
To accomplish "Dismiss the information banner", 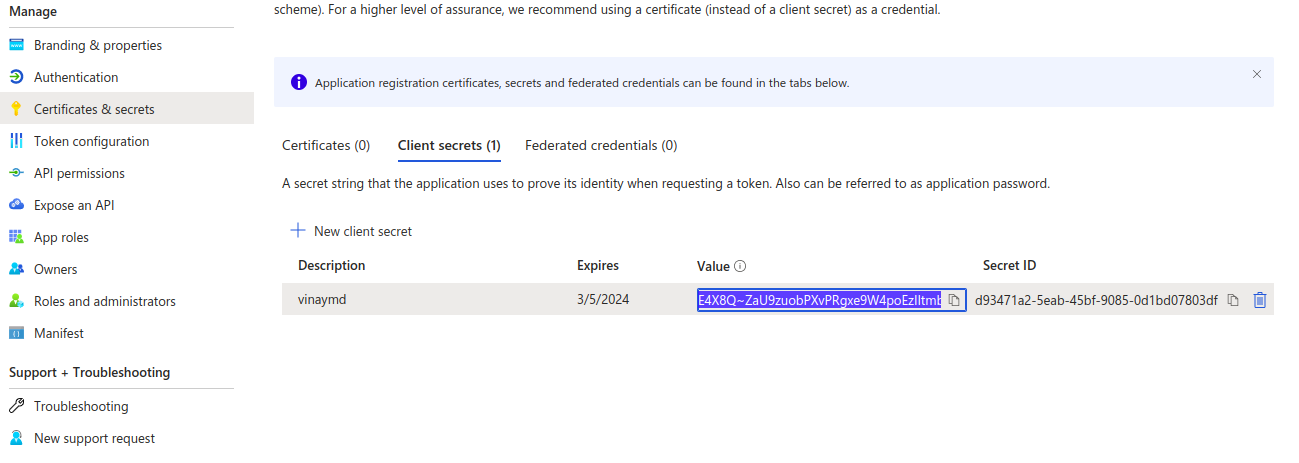I will pyautogui.click(x=1257, y=74).
